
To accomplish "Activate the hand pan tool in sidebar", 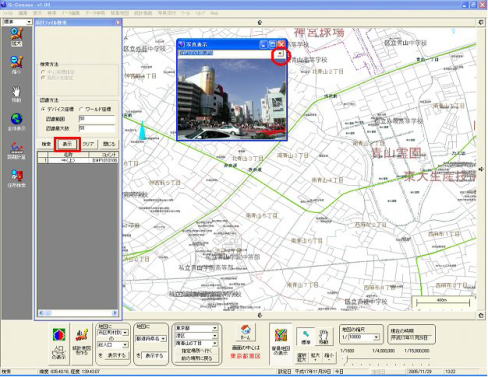I will point(16,94).
